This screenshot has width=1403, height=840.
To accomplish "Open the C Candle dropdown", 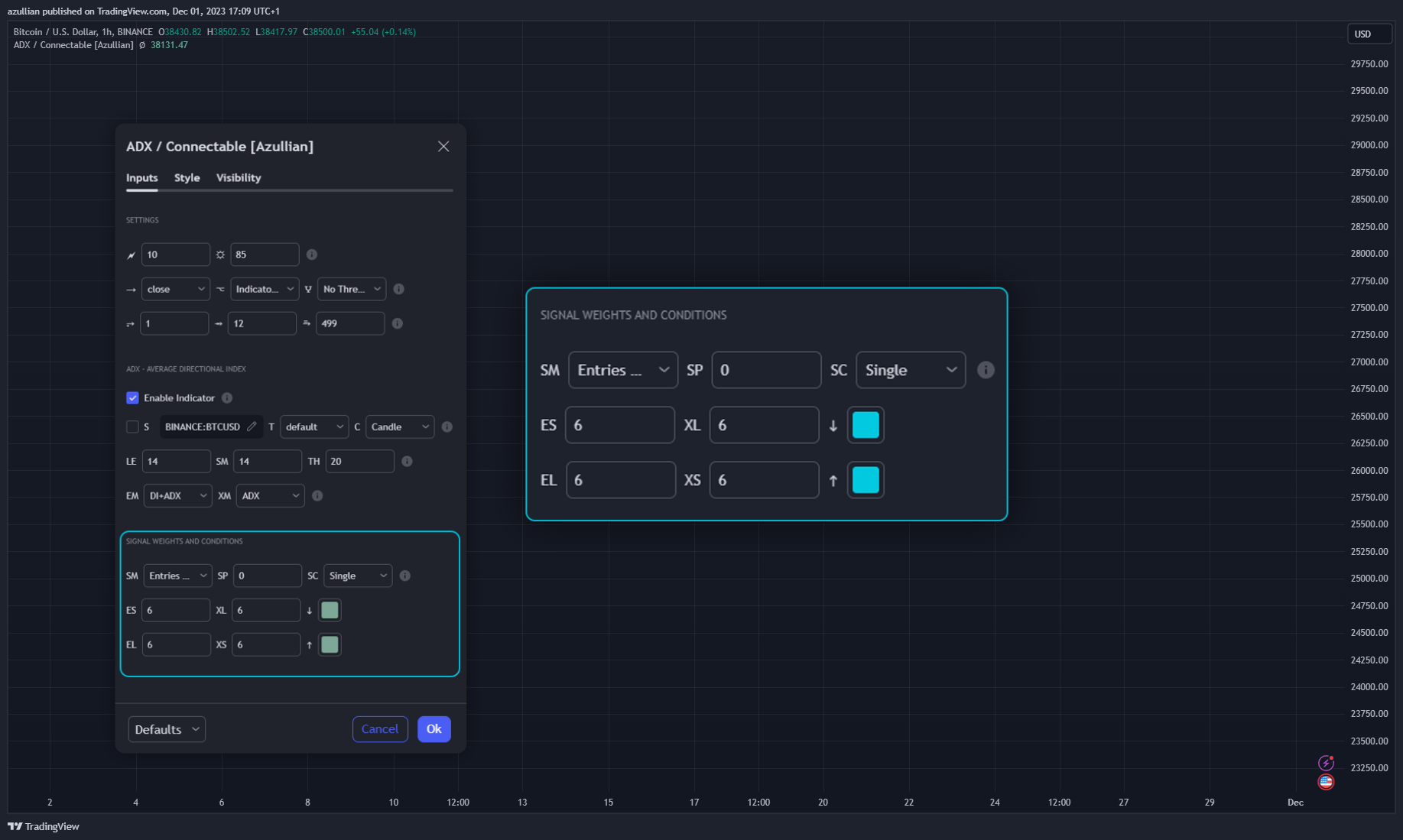I will coord(400,426).
